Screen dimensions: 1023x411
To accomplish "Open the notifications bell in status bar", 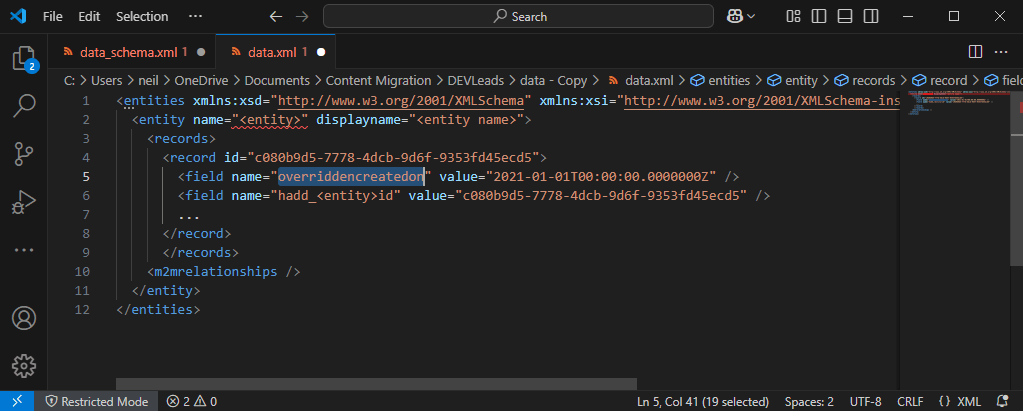I will (1003, 401).
